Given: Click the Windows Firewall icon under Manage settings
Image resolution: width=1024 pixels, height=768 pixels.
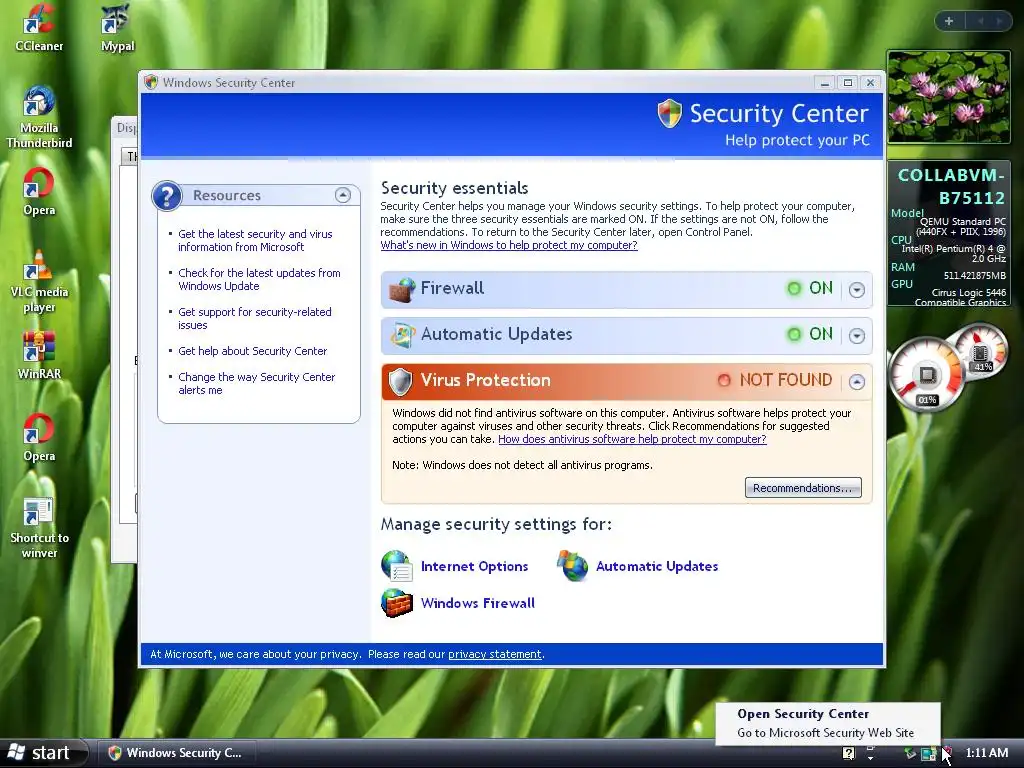Looking at the screenshot, I should point(396,603).
